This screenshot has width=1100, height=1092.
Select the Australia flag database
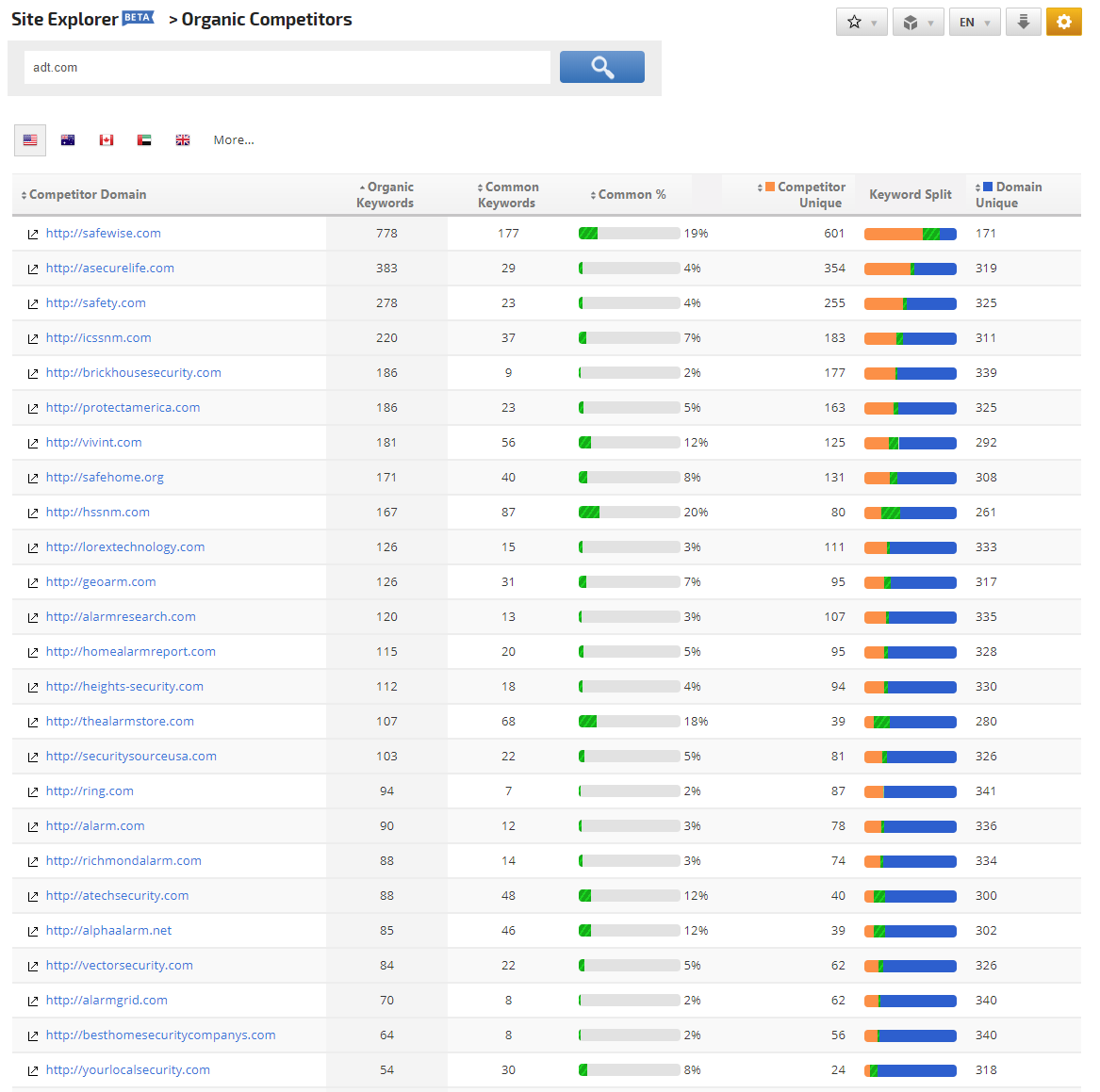click(x=68, y=140)
